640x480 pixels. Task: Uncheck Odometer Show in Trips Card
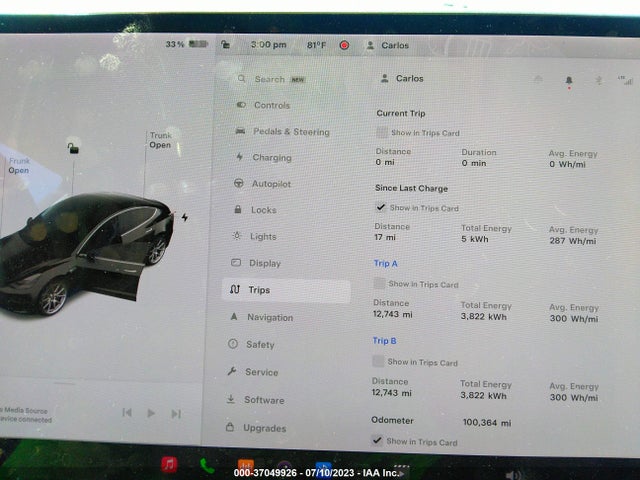point(377,440)
